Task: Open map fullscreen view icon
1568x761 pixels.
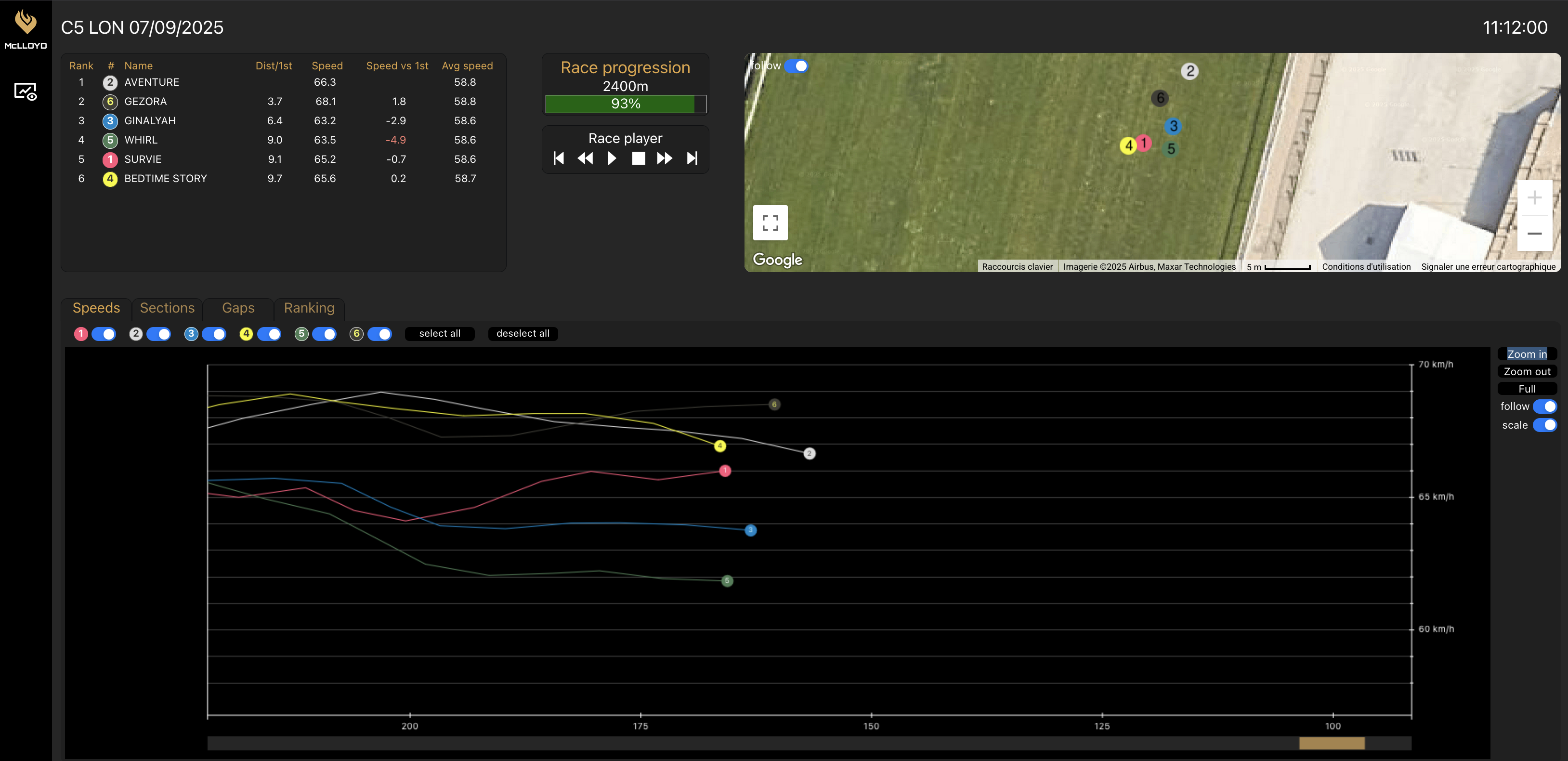Action: [770, 223]
